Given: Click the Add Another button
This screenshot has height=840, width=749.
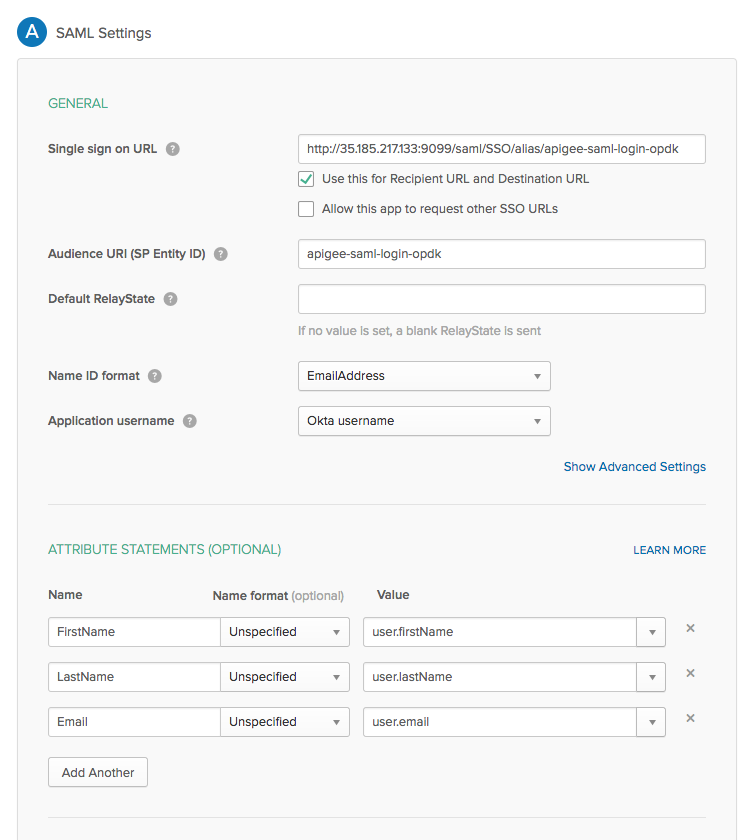Looking at the screenshot, I should coord(98,772).
